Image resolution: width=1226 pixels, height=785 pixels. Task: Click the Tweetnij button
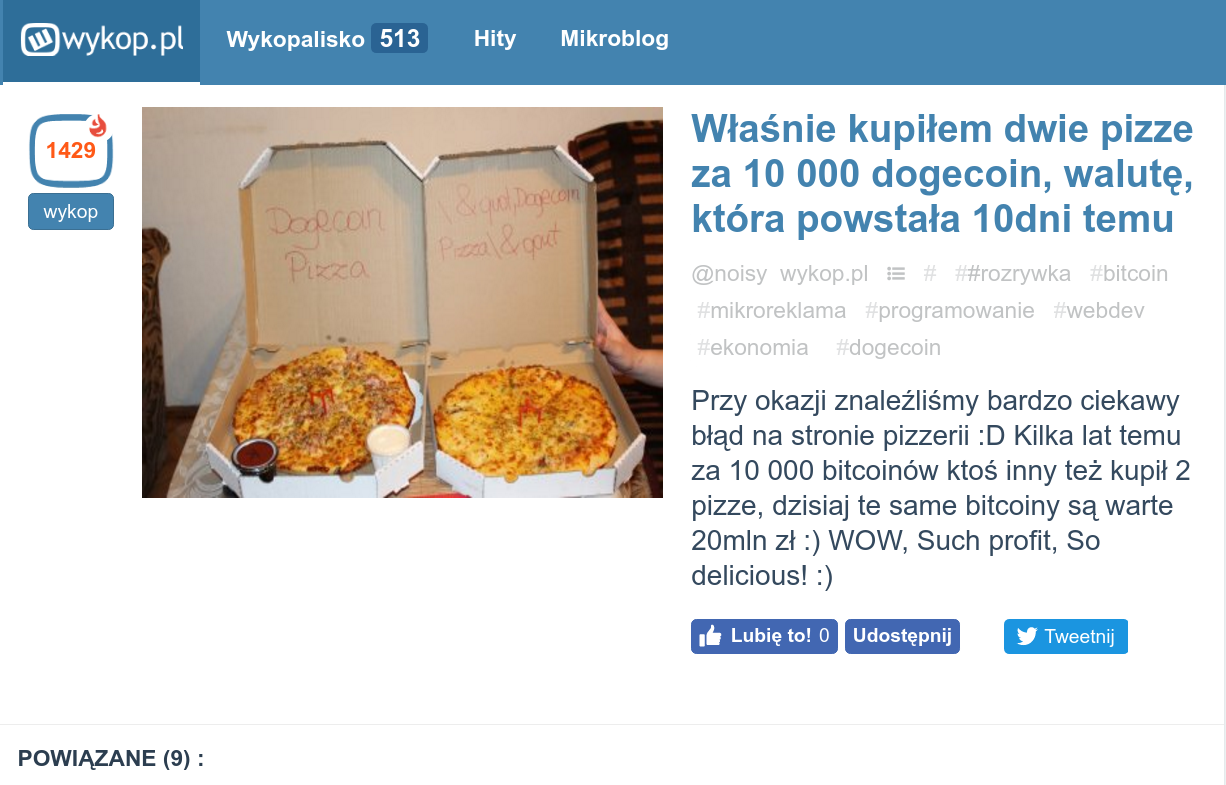click(1066, 637)
